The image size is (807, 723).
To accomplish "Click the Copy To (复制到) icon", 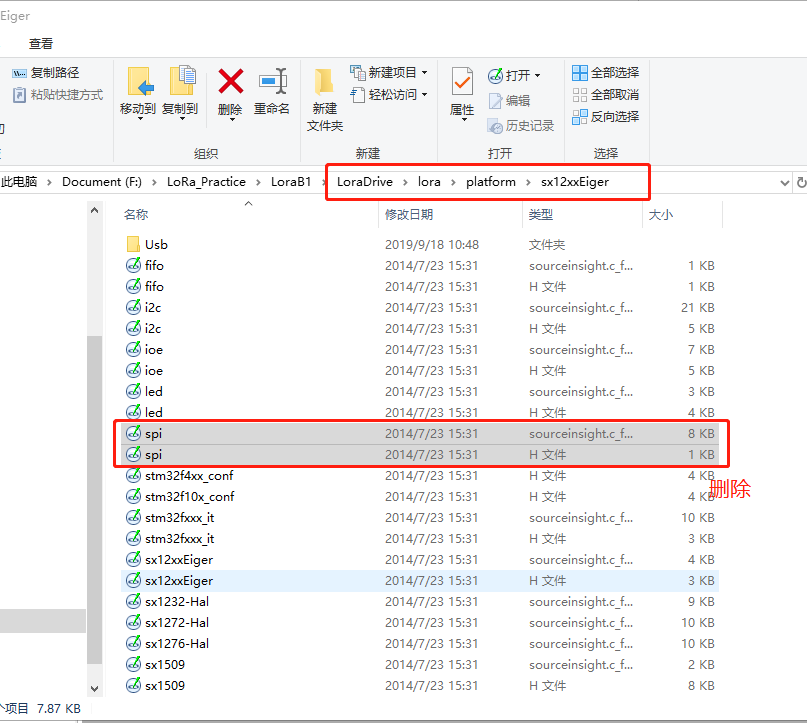I will coord(183,81).
